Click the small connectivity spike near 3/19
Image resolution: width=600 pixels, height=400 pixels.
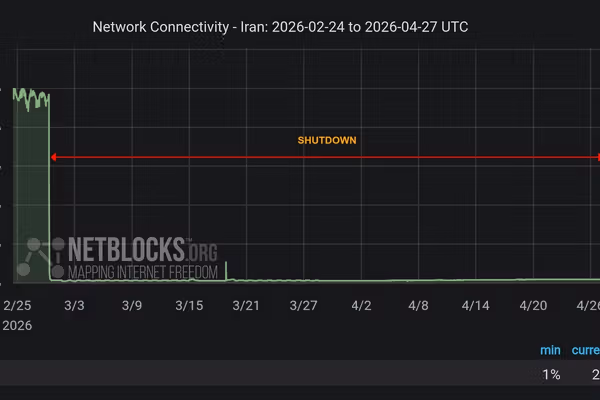coord(226,268)
